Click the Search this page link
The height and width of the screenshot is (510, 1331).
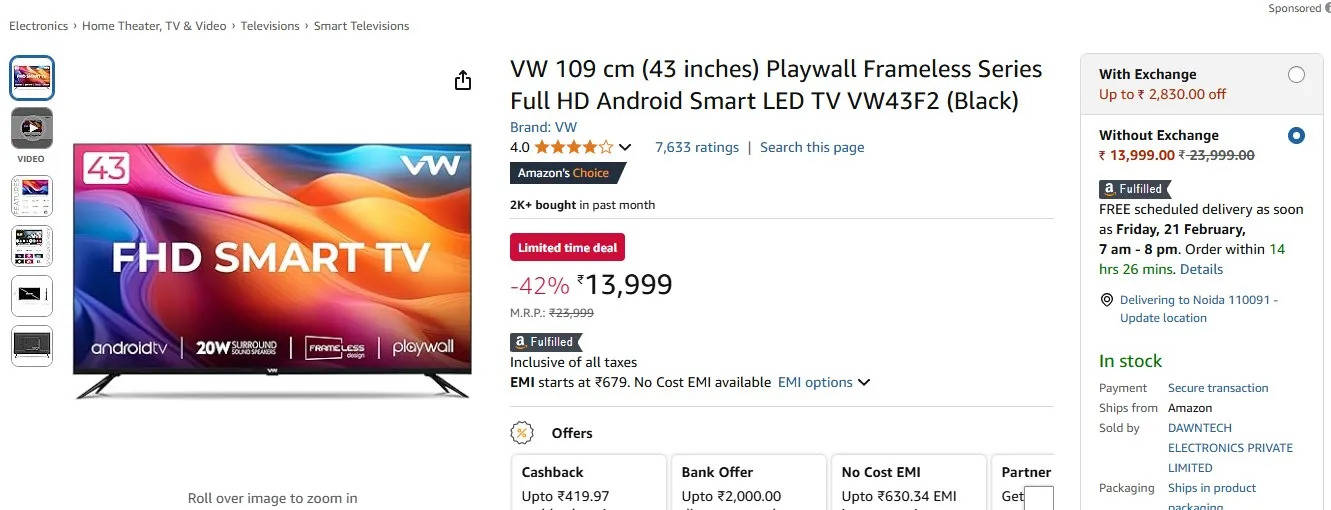coord(812,147)
